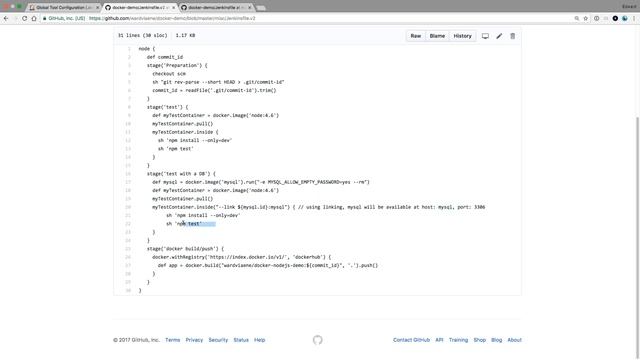
Task: Click code line "stage('docker build/push') {"
Action: coord(185,249)
